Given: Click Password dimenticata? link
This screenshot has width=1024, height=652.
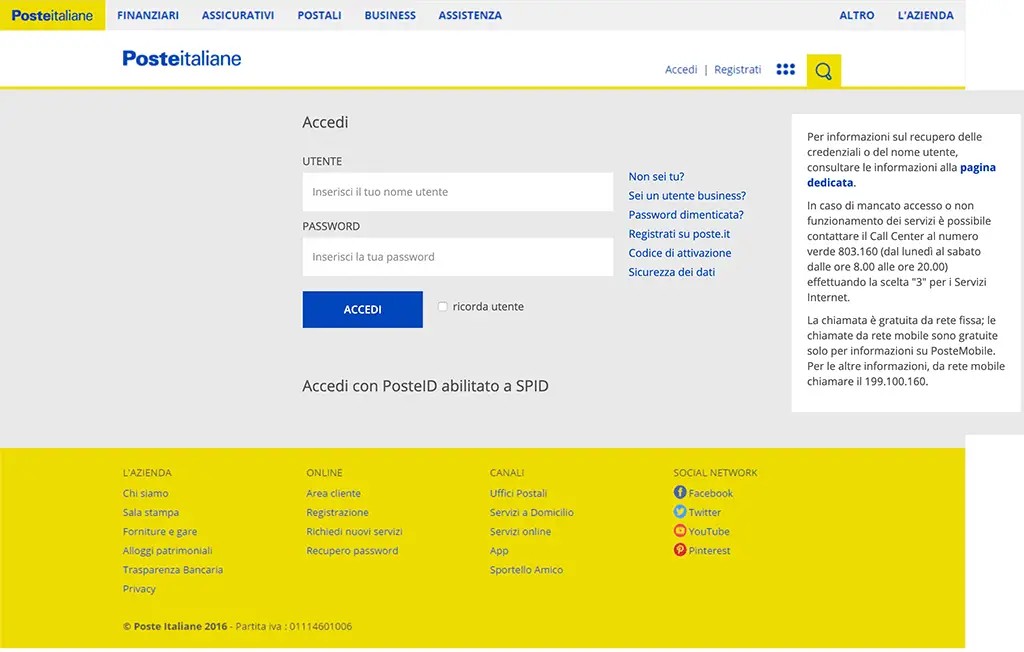Looking at the screenshot, I should tap(686, 214).
